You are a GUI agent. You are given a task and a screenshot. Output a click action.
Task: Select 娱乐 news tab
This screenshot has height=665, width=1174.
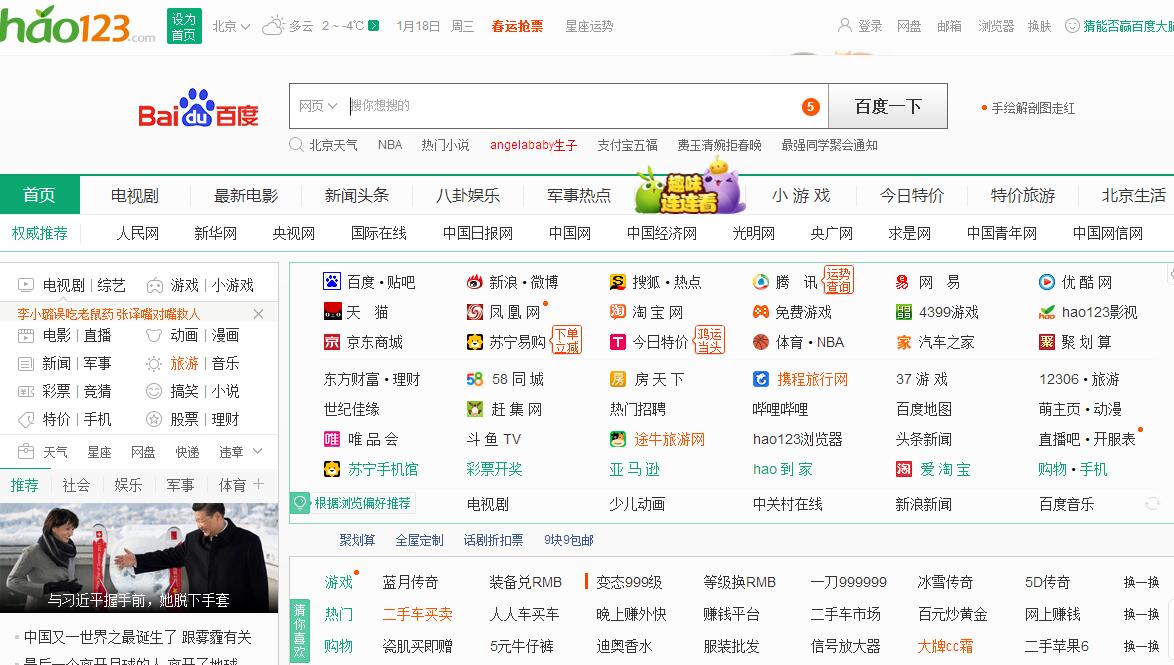coord(128,485)
